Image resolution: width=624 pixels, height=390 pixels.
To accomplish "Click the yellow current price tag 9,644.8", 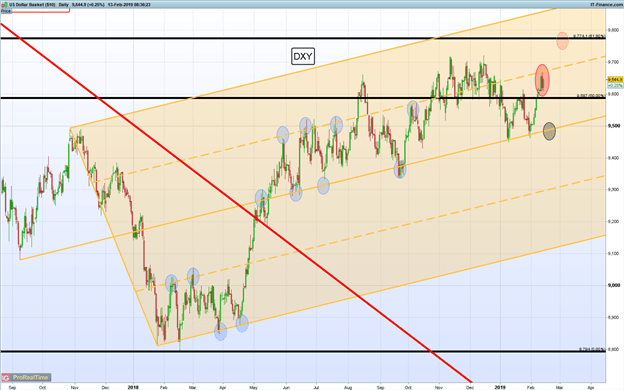I will point(615,80).
